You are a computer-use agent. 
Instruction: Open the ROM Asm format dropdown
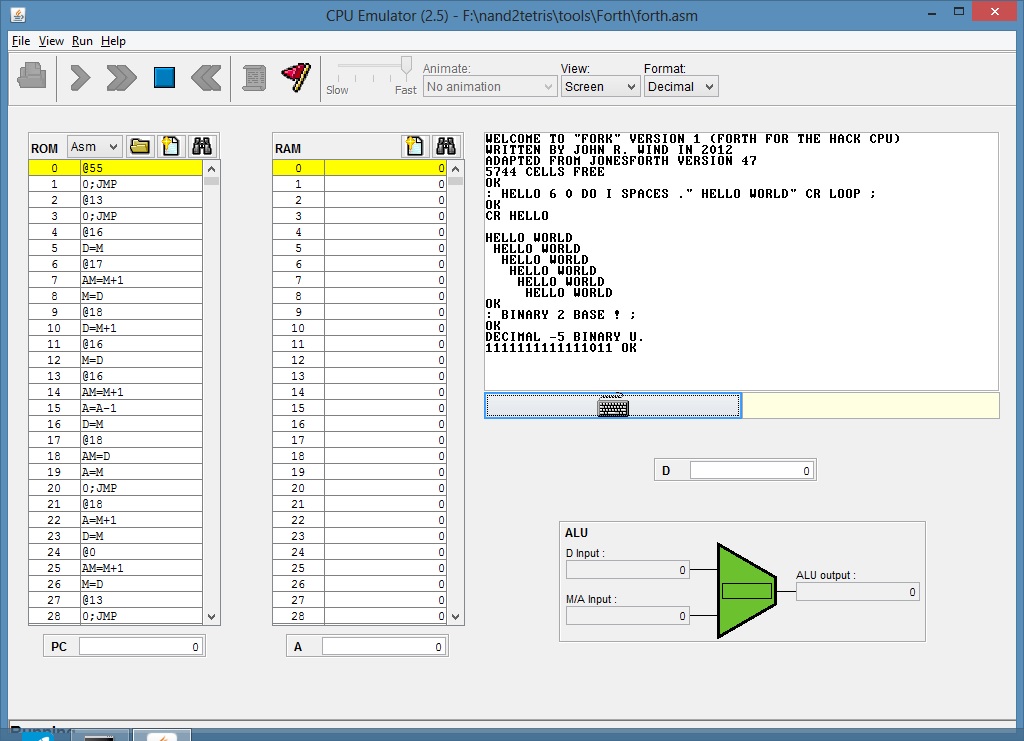pos(95,147)
